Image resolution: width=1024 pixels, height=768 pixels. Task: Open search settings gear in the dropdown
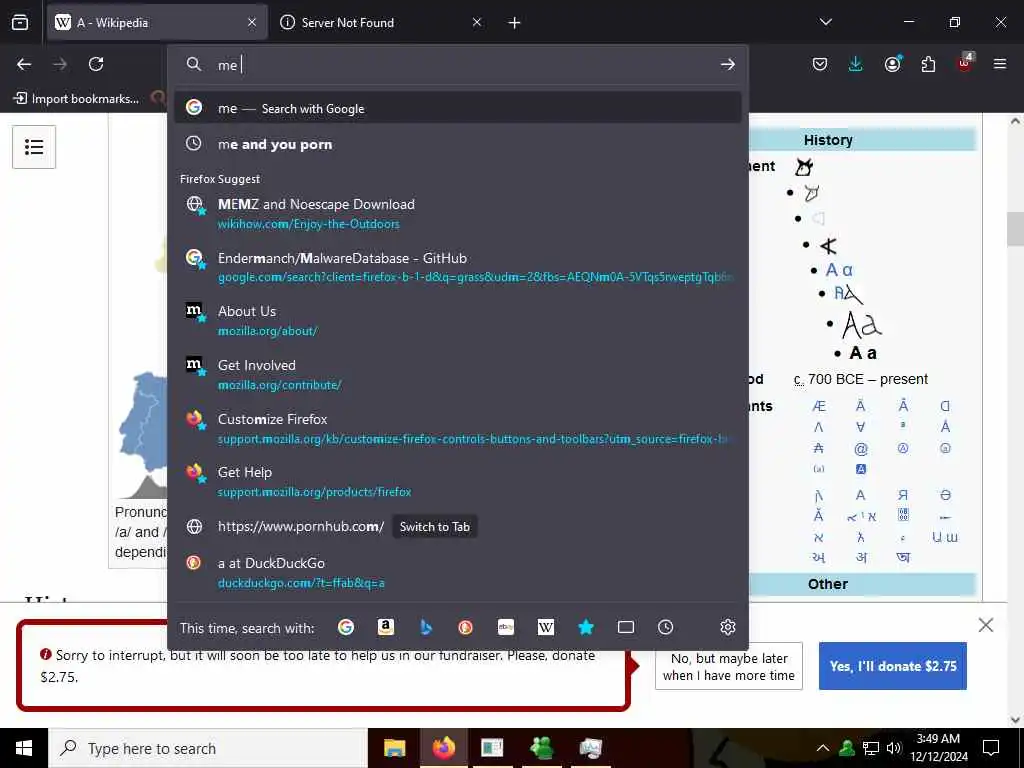(728, 627)
